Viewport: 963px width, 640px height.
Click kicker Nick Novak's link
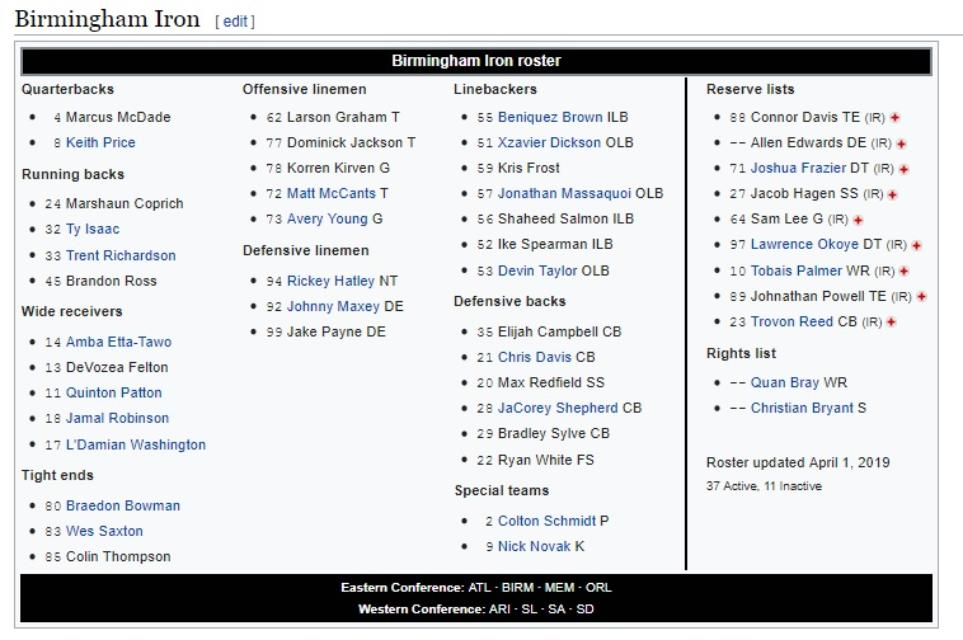(534, 547)
